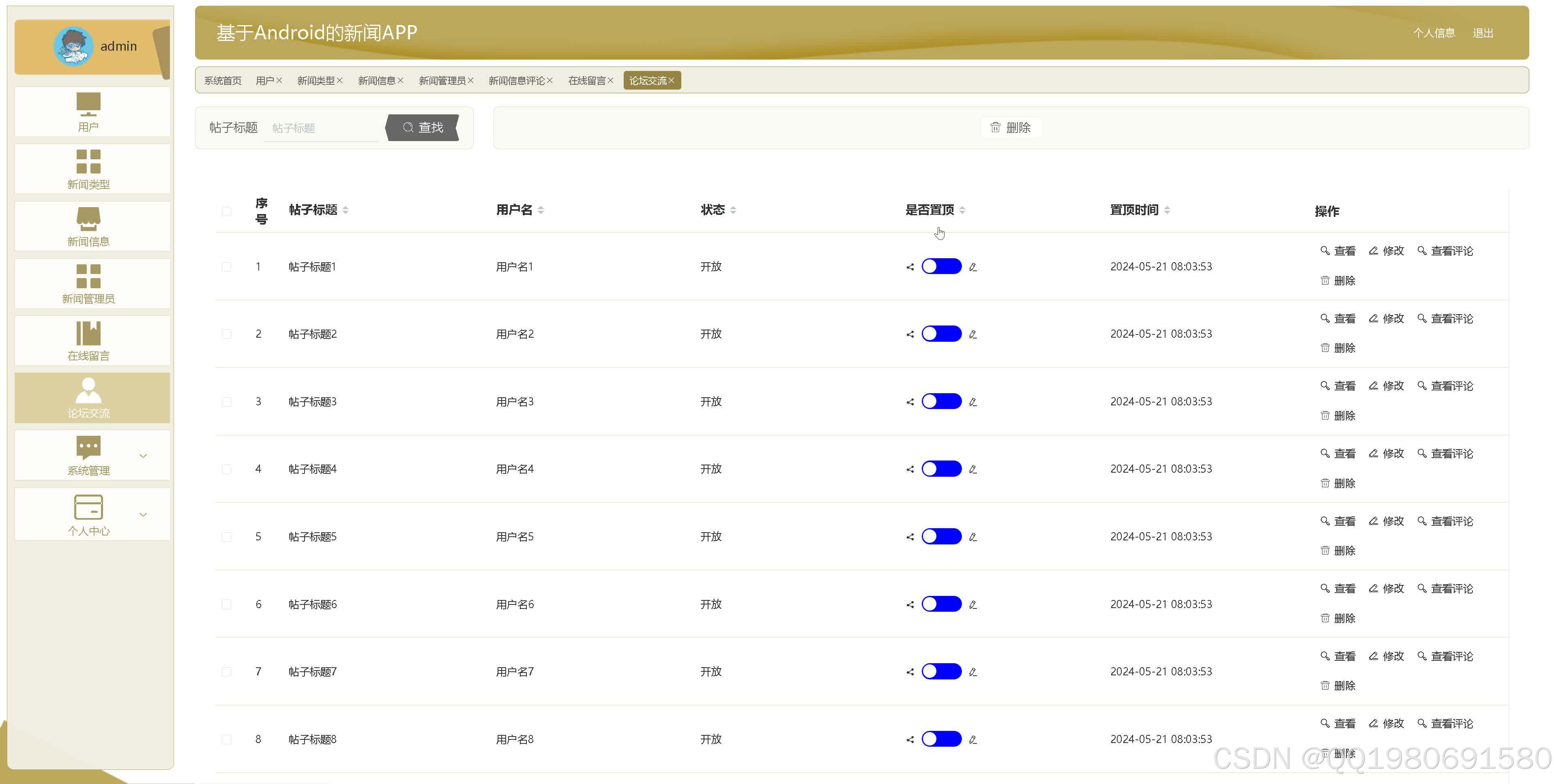Select the 论坛交流 sidebar person icon
Viewport: 1554px width, 784px height.
(88, 390)
